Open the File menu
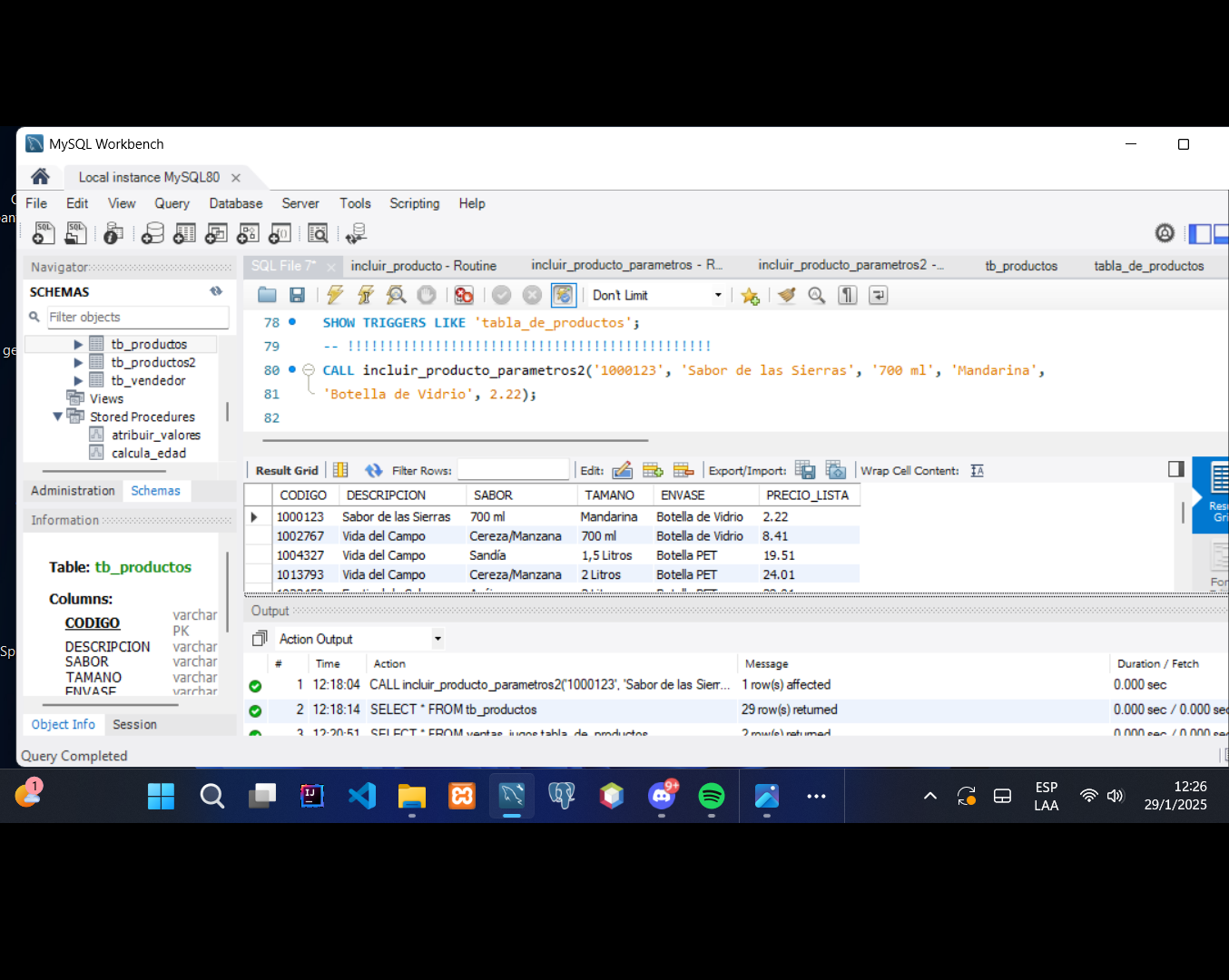The height and width of the screenshot is (980, 1229). point(36,203)
